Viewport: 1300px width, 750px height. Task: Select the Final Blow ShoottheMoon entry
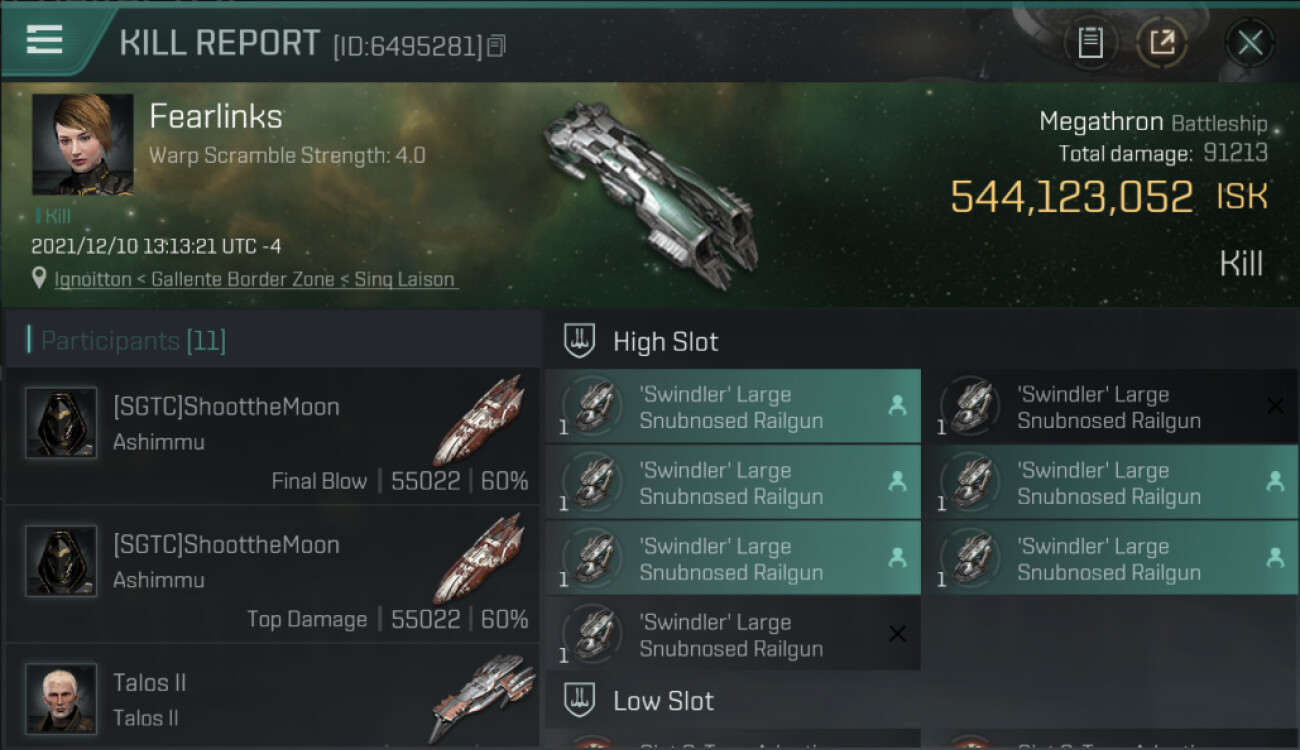tap(272, 436)
